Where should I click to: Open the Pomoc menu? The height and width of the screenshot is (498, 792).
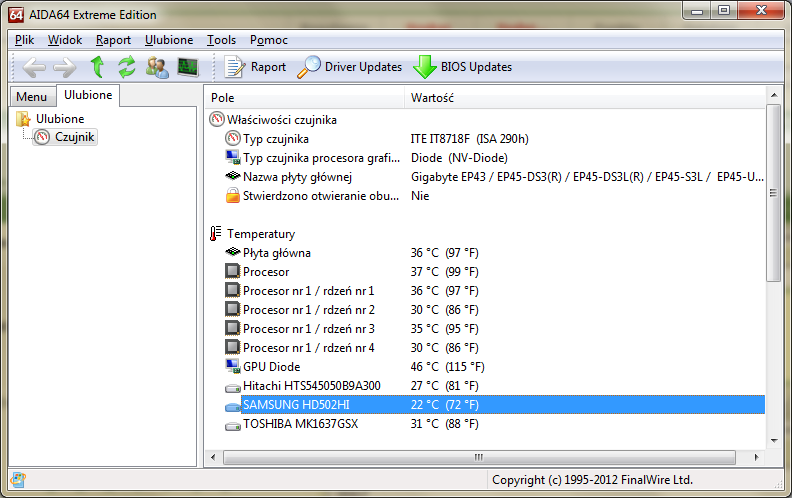(269, 40)
